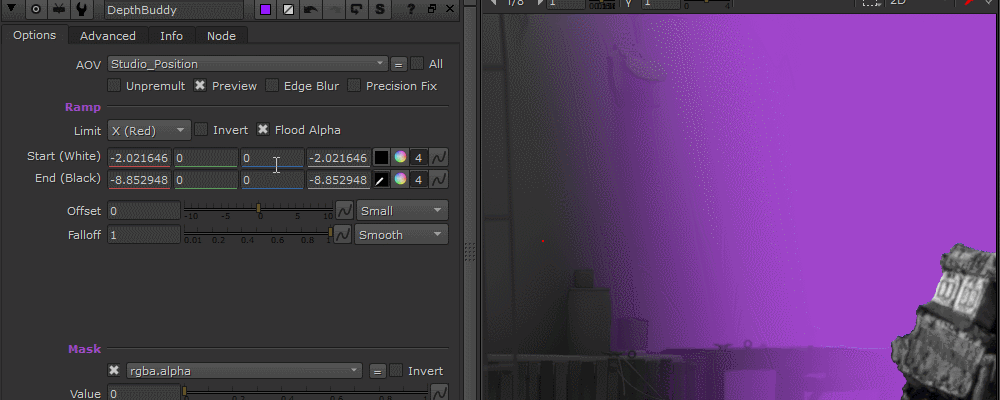Click the Start (White) black color swatch
The image size is (1000, 400).
point(381,158)
